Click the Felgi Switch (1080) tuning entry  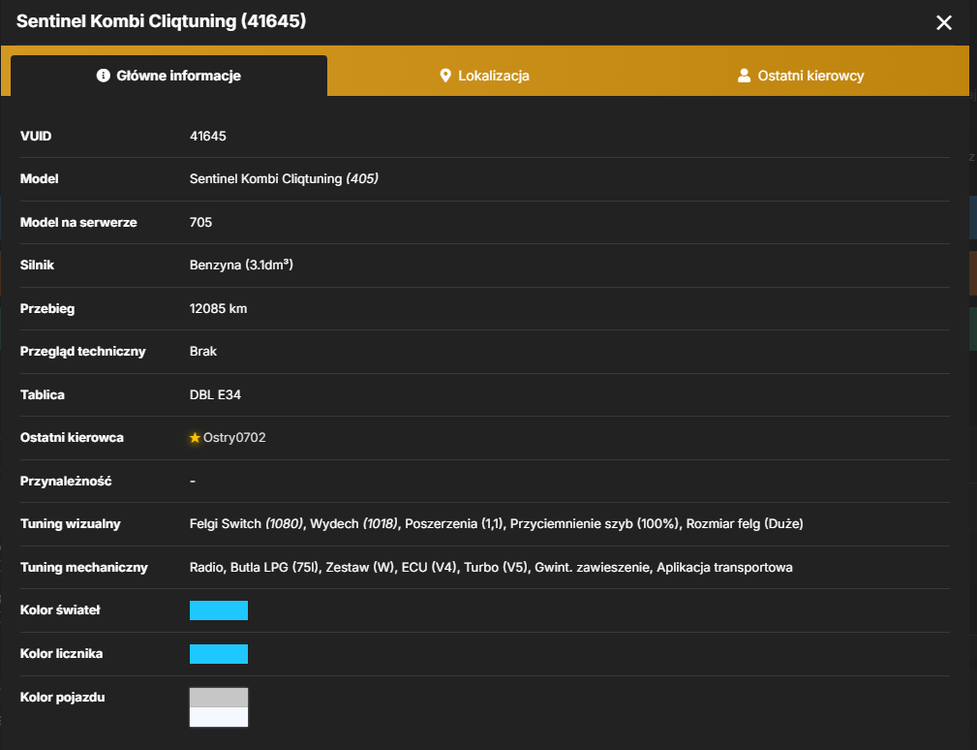coord(246,524)
